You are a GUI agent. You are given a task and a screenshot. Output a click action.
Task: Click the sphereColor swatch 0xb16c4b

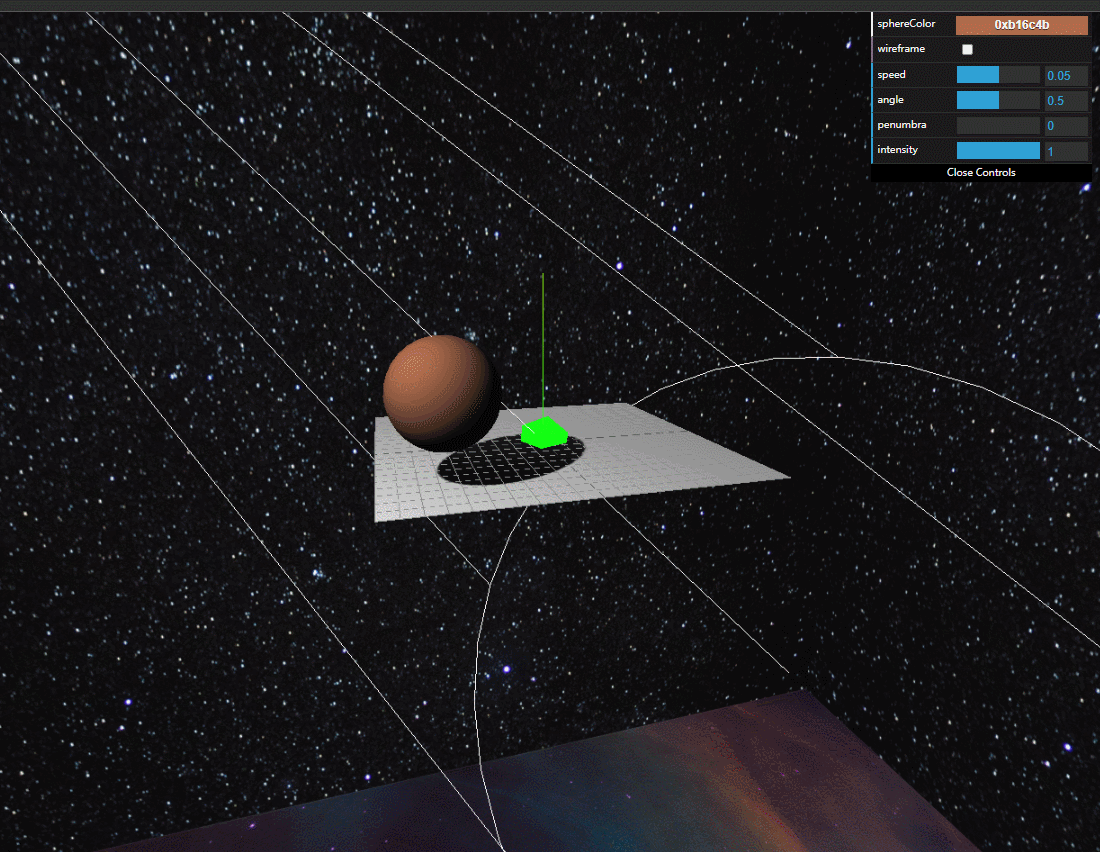point(1021,25)
